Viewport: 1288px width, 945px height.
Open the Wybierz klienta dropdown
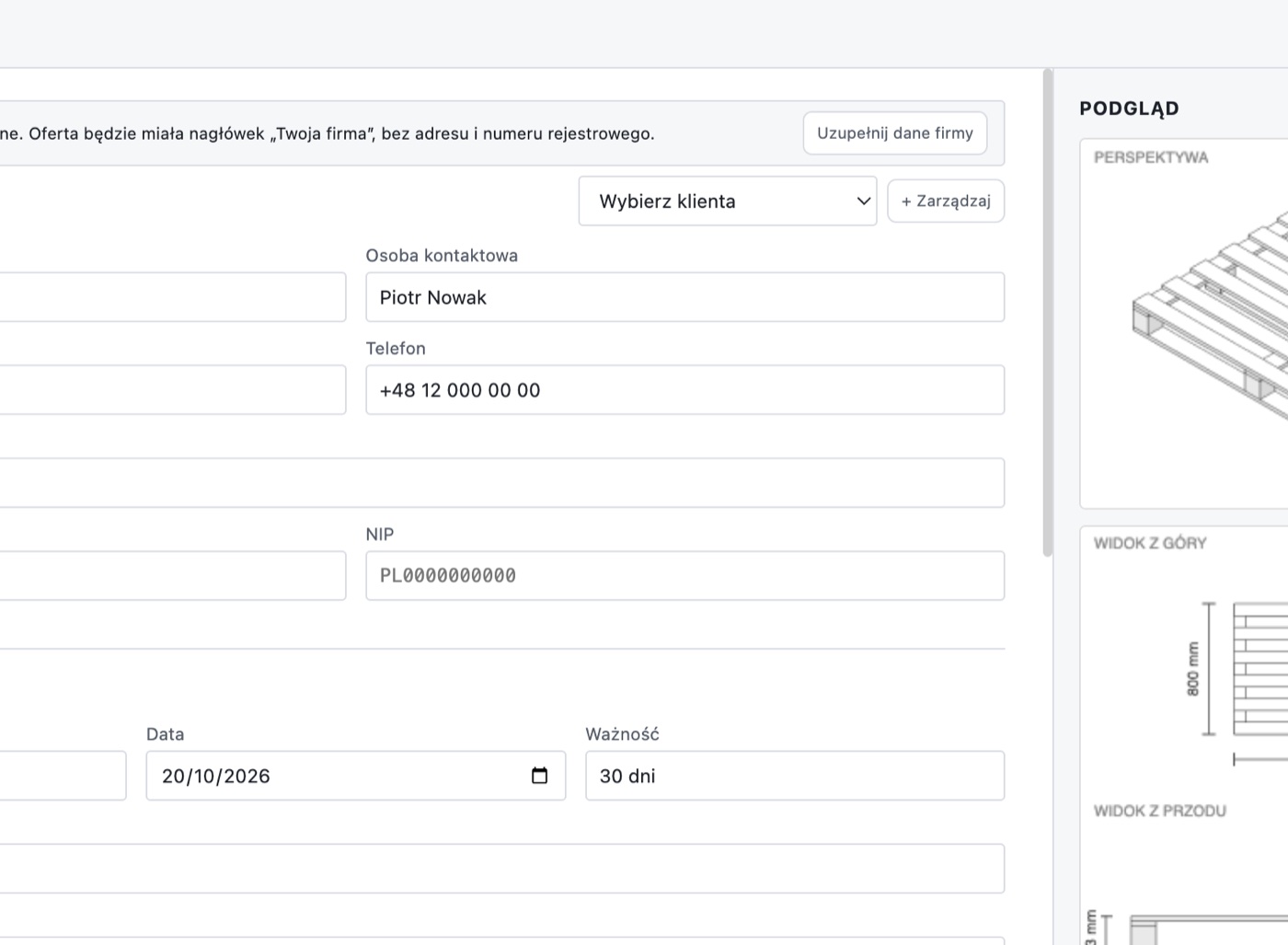[728, 202]
